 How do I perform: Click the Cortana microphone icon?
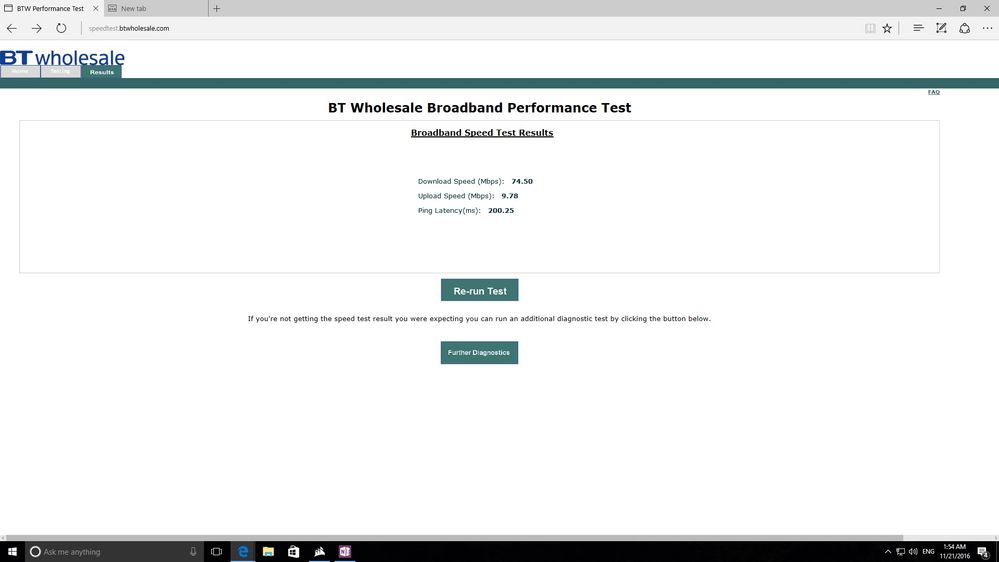point(193,551)
